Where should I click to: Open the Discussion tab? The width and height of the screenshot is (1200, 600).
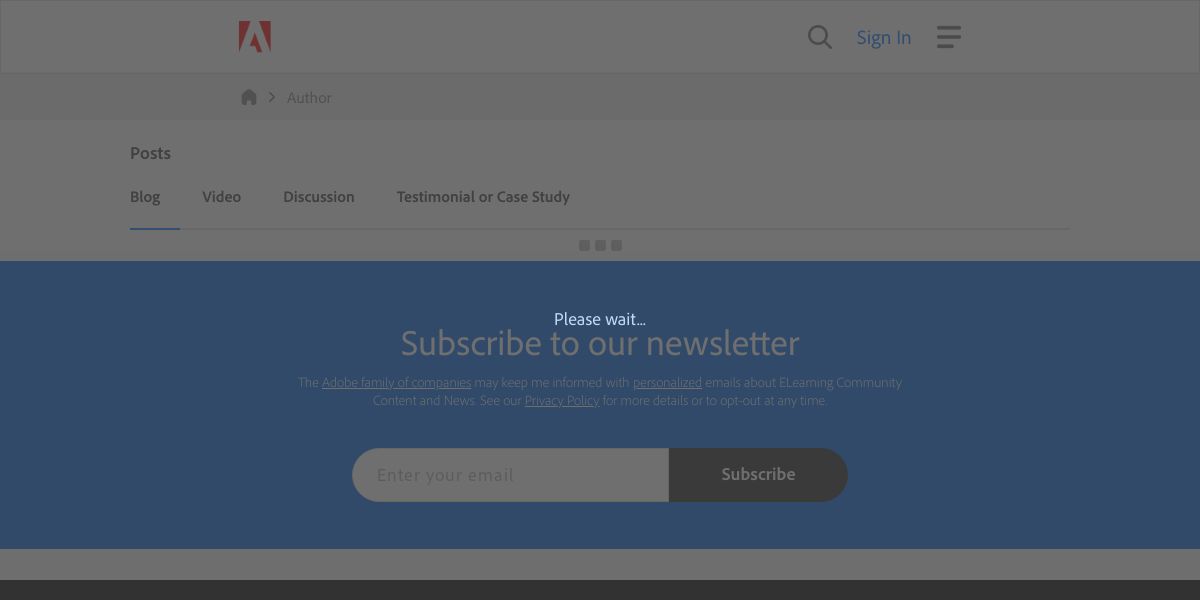click(319, 197)
